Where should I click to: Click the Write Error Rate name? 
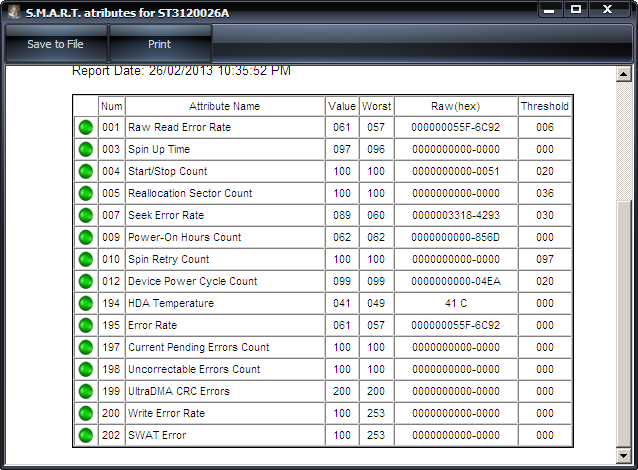coord(166,413)
